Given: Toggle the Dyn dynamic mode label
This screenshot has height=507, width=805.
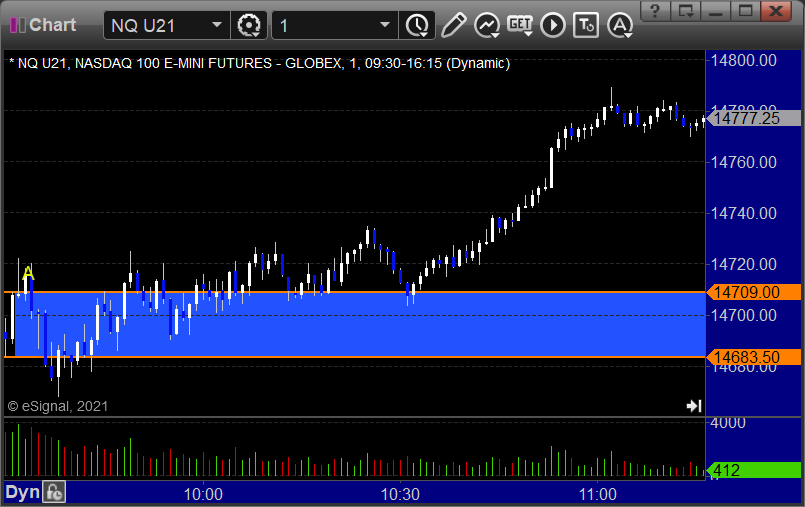Looking at the screenshot, I should click(x=22, y=493).
